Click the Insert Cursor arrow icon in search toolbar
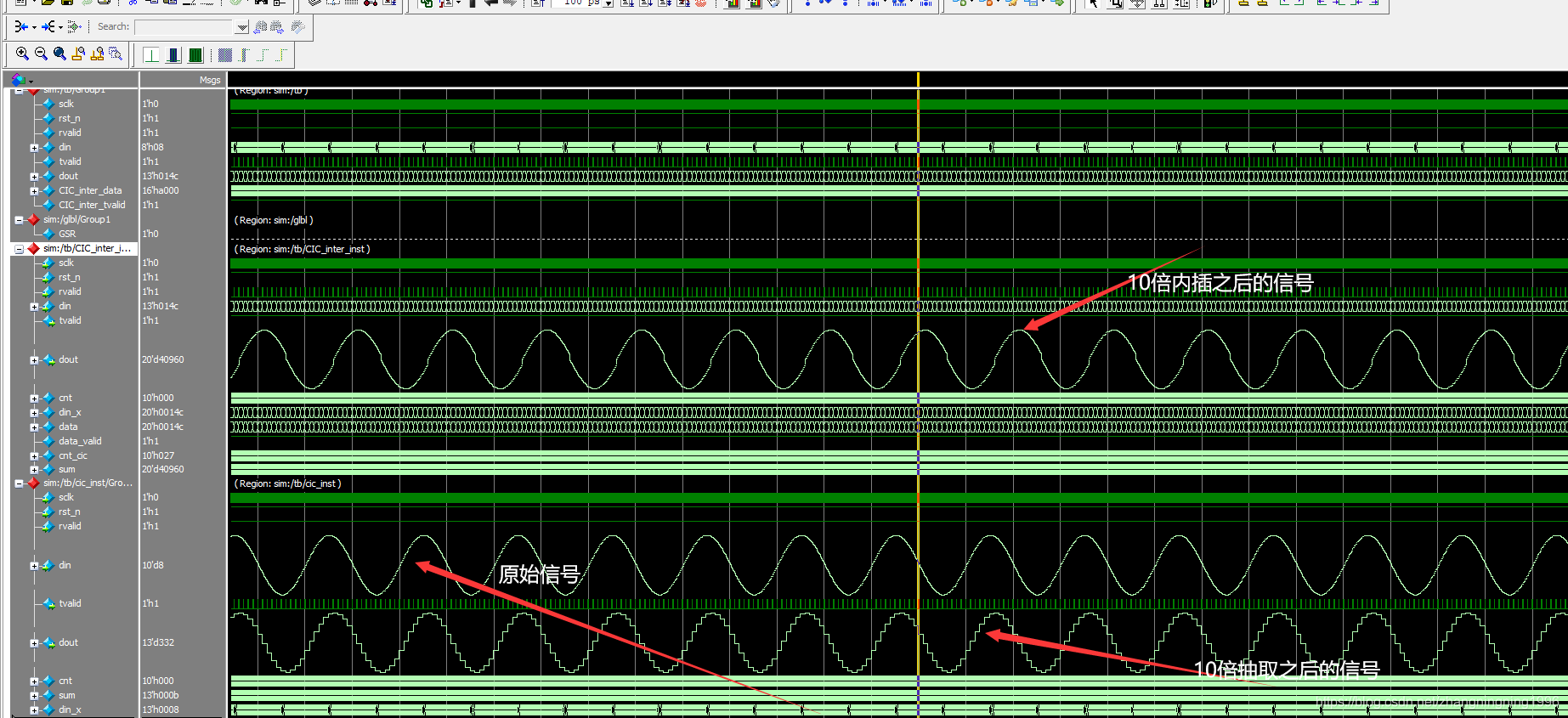Viewport: 1568px width, 718px height. (21, 27)
